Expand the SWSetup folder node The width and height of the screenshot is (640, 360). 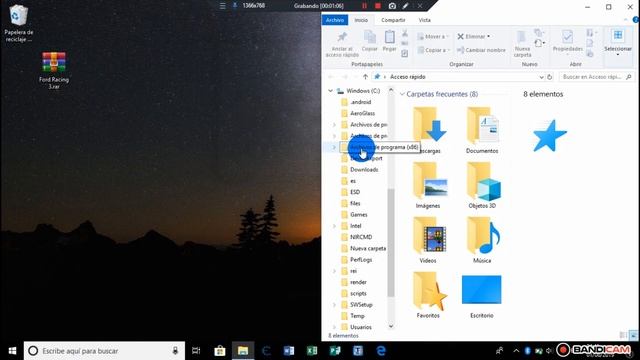point(334,305)
